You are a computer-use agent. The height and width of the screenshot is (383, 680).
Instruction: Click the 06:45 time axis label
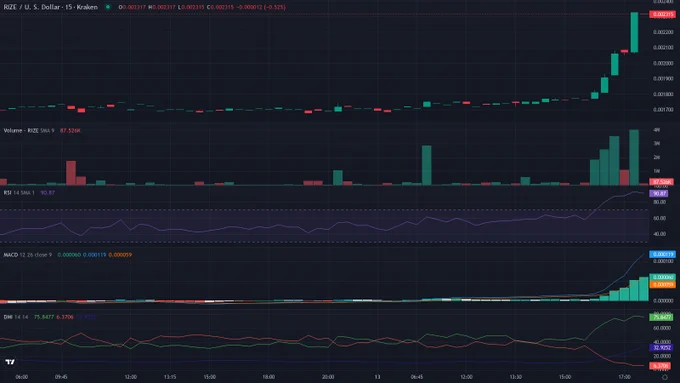point(417,377)
